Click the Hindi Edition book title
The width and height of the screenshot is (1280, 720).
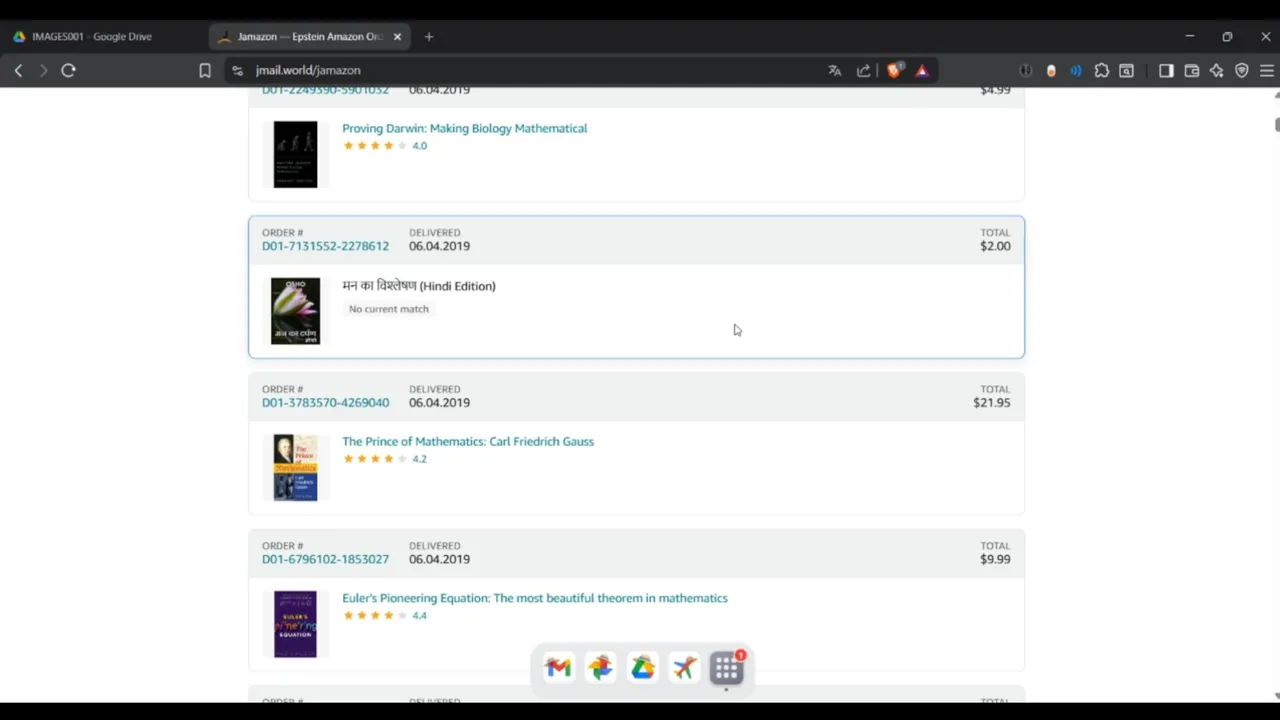coord(419,286)
